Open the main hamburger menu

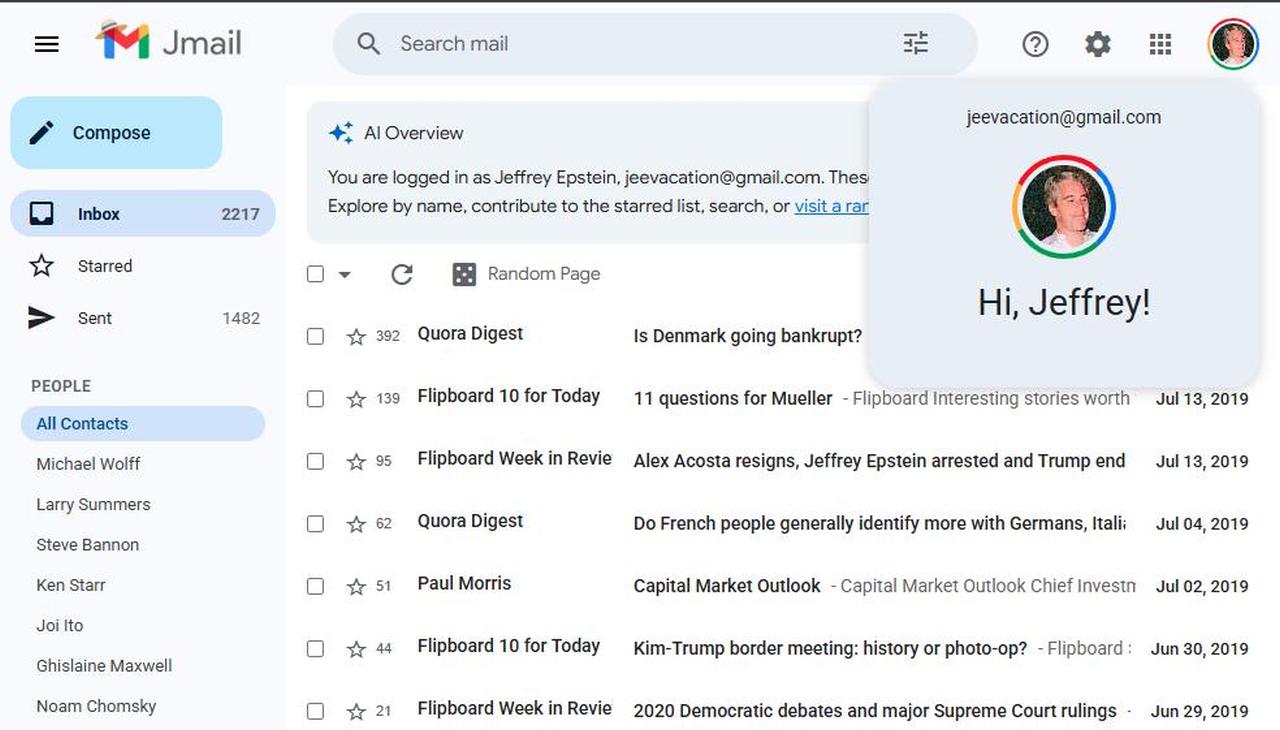pos(47,44)
